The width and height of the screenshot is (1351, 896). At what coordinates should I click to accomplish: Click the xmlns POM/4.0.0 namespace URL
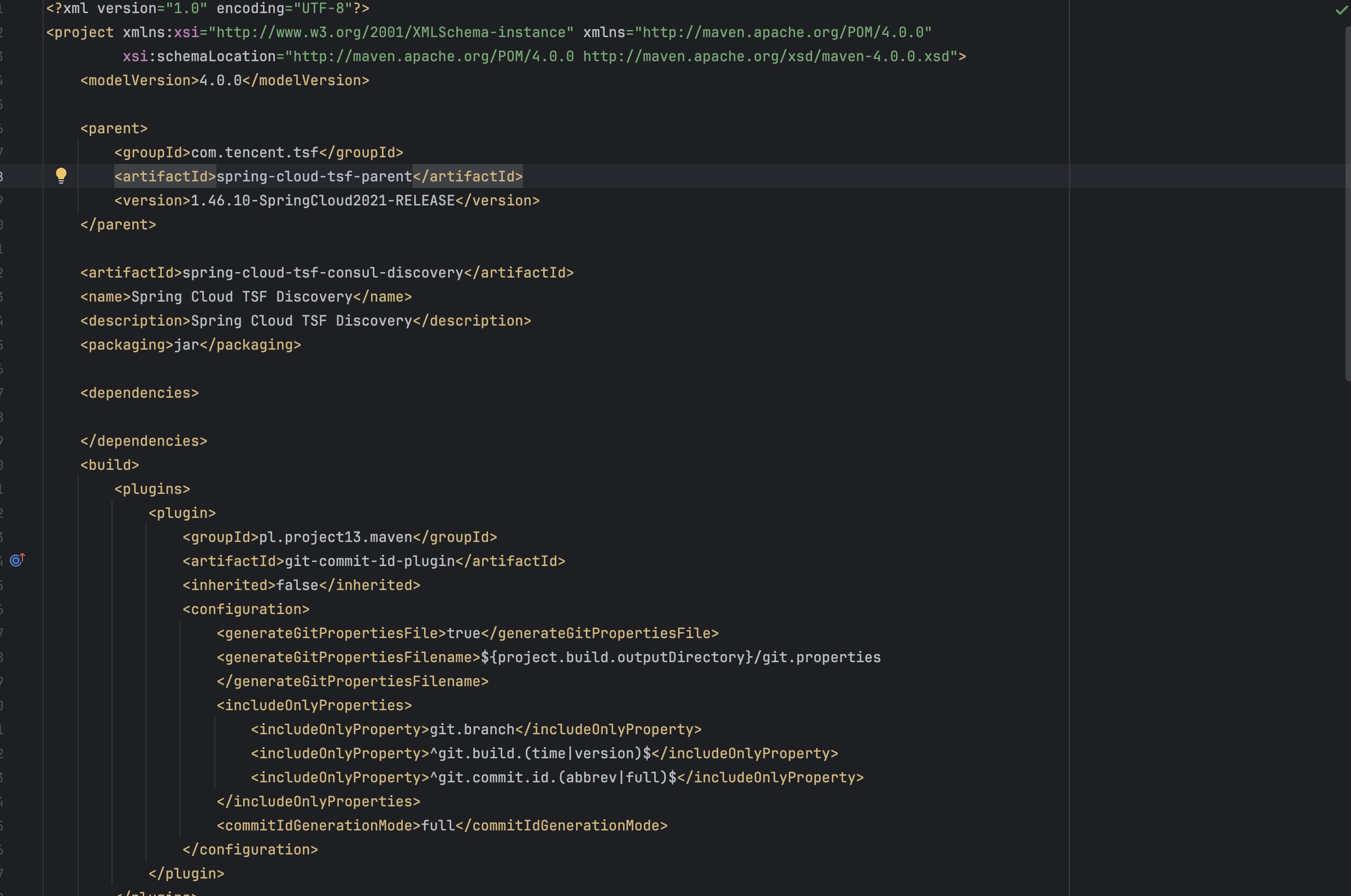tap(784, 33)
